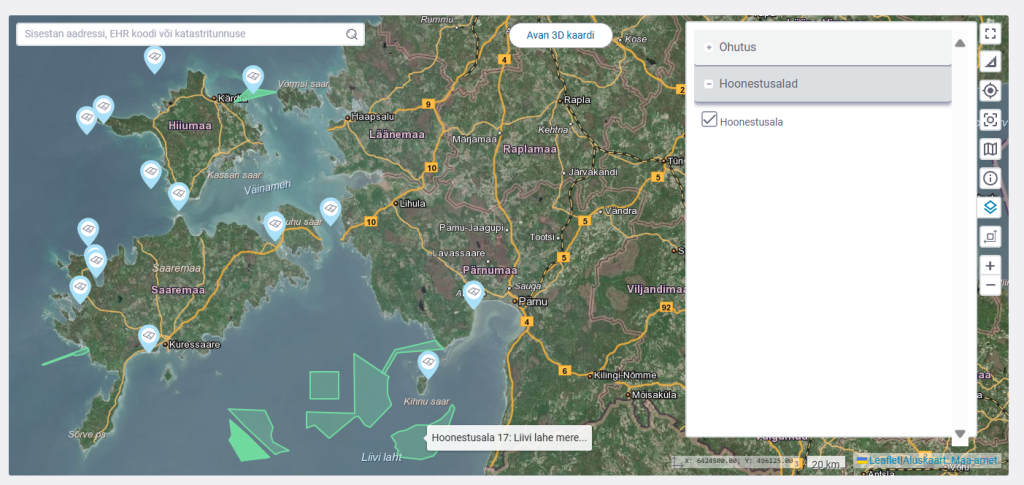The width and height of the screenshot is (1024, 485).
Task: Open map marker at Kuressaare
Action: click(149, 339)
